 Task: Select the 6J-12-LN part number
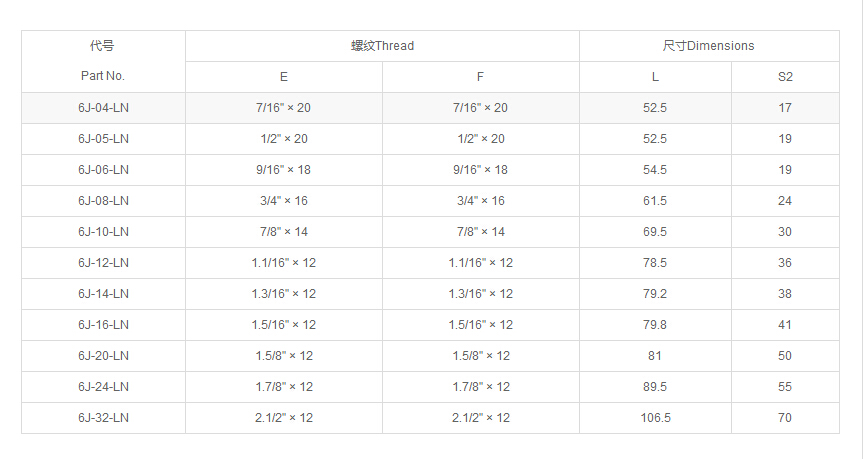(103, 263)
